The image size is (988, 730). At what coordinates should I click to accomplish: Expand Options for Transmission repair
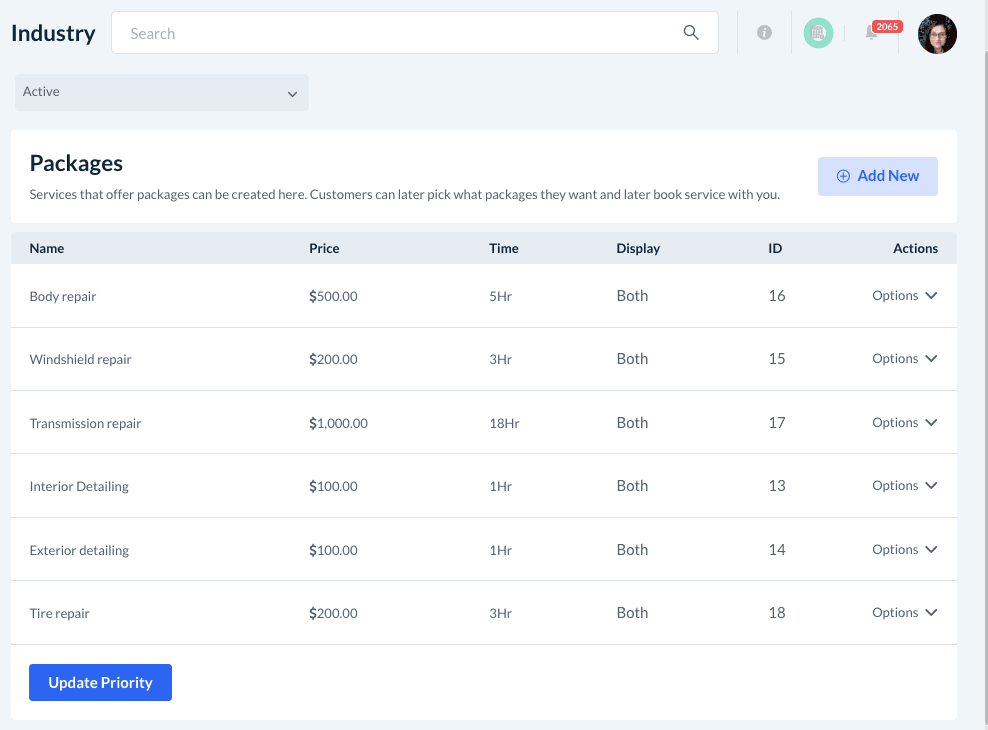tap(904, 423)
